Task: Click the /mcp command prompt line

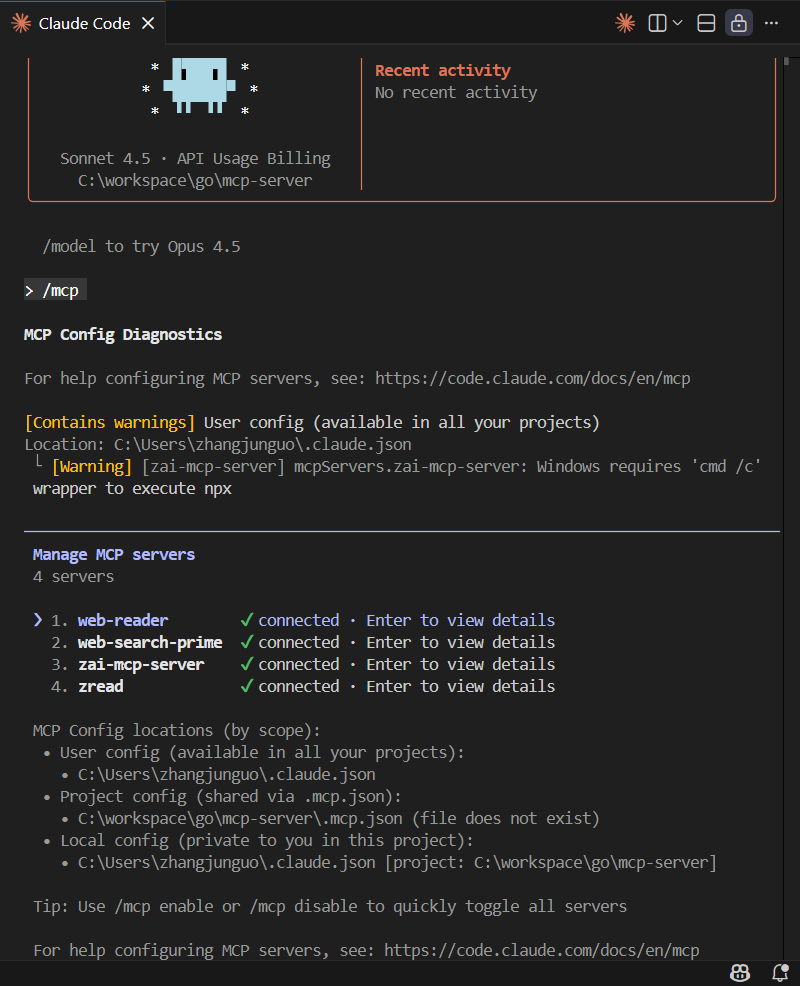Action: (55, 290)
